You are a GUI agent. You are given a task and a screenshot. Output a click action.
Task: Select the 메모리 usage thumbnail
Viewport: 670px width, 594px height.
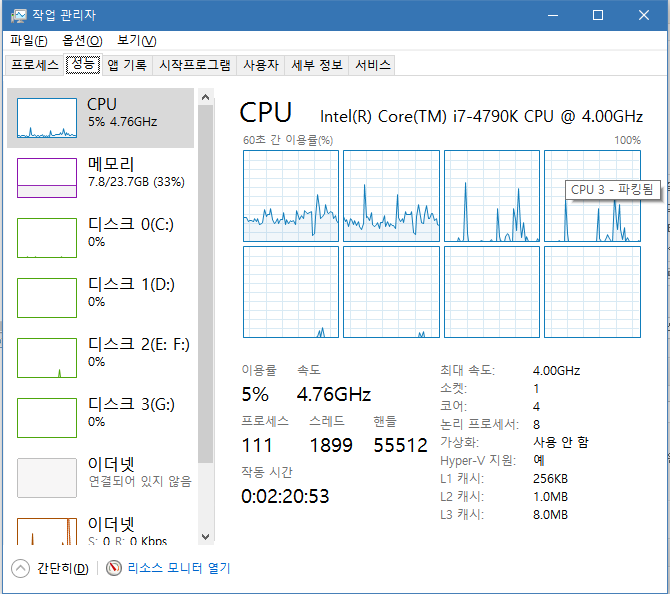coord(47,178)
